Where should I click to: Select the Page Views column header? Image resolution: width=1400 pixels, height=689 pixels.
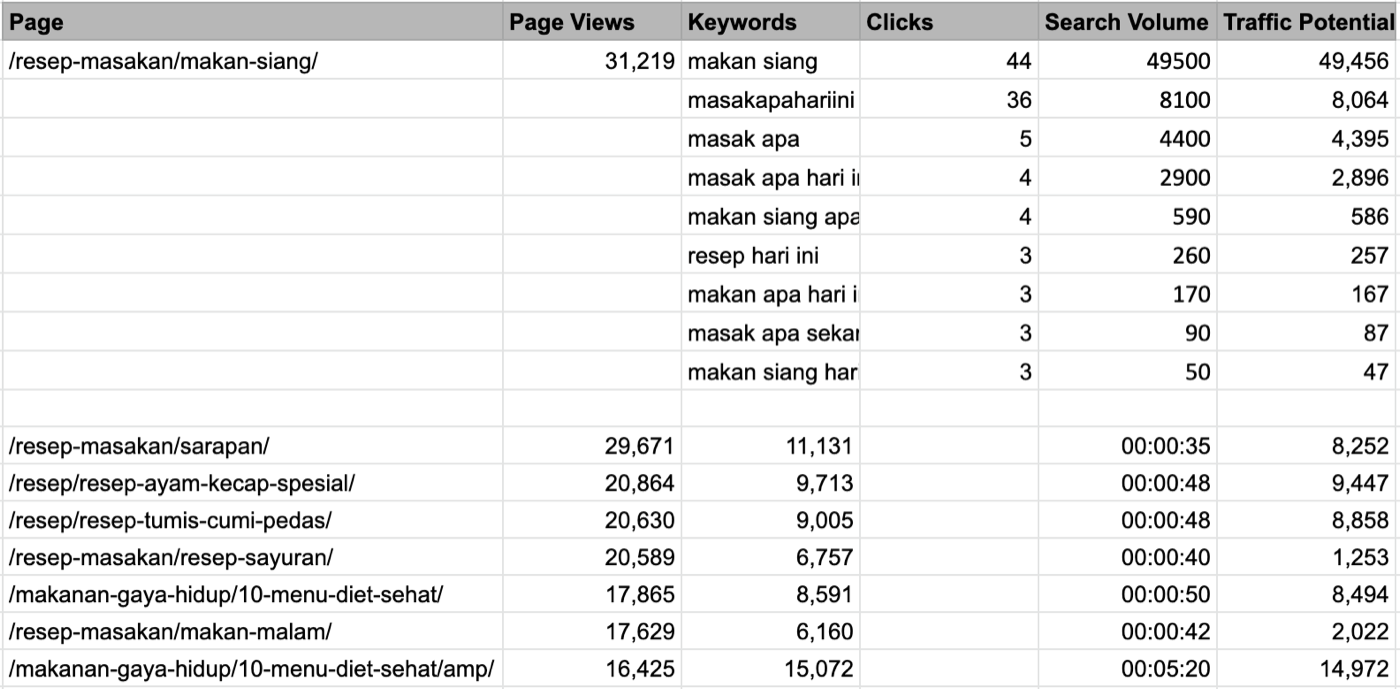coord(592,22)
